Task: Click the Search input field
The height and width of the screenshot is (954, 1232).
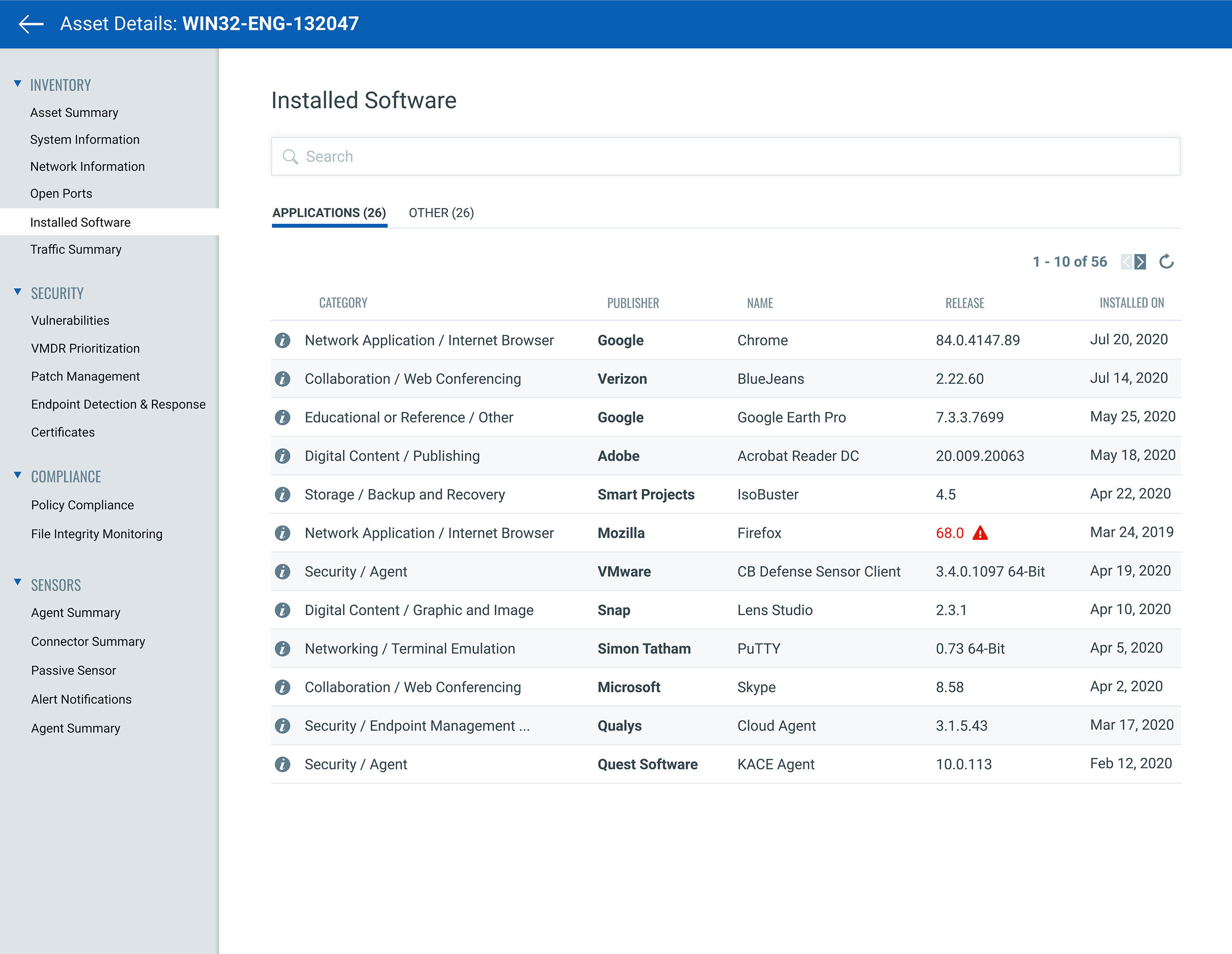Action: [x=725, y=156]
